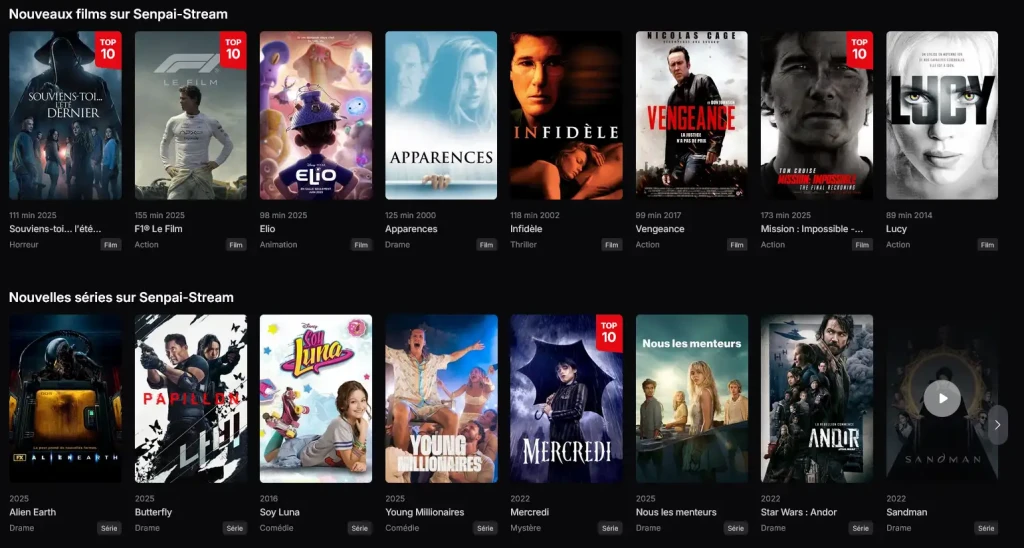Click the Butterfly series title
This screenshot has height=548, width=1024.
(153, 512)
